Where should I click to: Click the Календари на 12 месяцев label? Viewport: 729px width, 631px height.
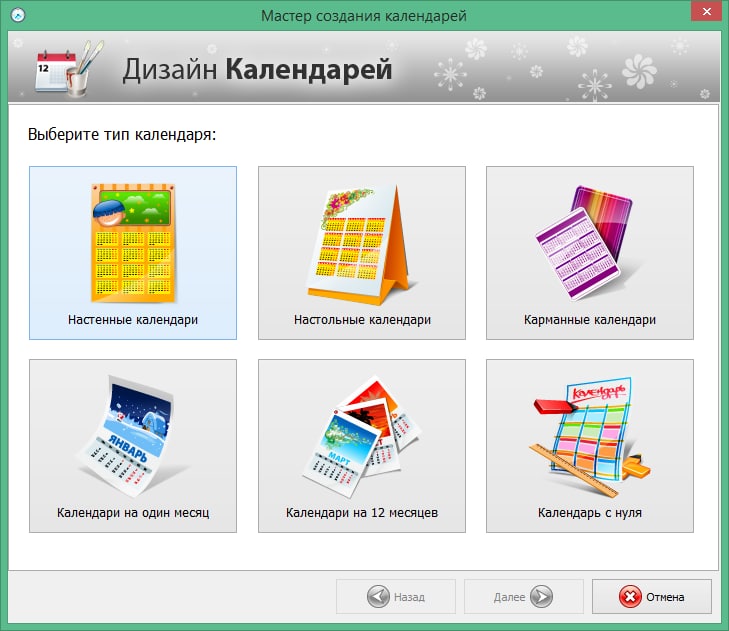[x=362, y=512]
